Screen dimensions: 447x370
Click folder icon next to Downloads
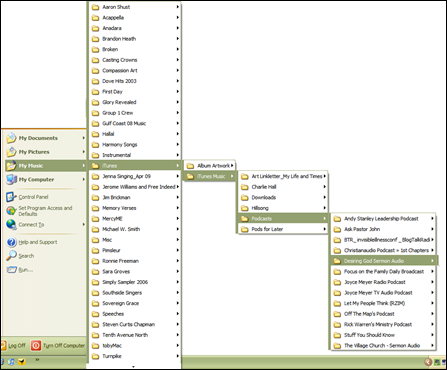pyautogui.click(x=245, y=197)
